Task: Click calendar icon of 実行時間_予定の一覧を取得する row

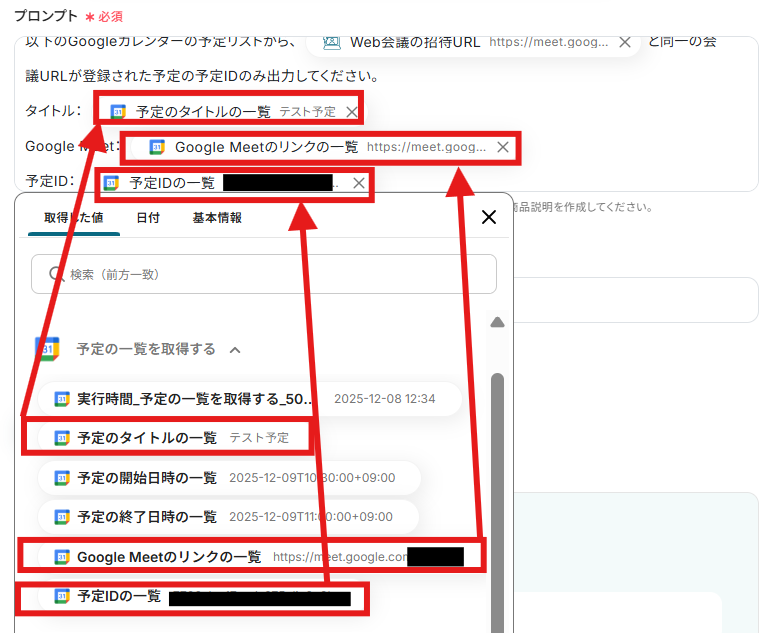Action: point(62,399)
